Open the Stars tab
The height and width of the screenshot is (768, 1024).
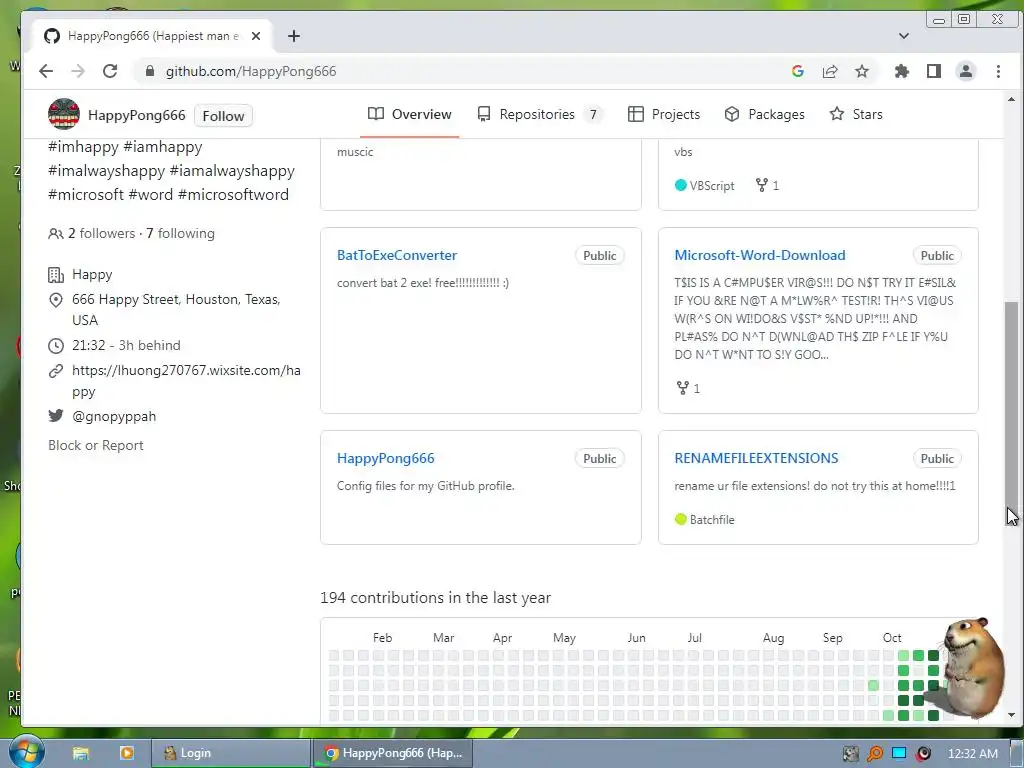(856, 114)
